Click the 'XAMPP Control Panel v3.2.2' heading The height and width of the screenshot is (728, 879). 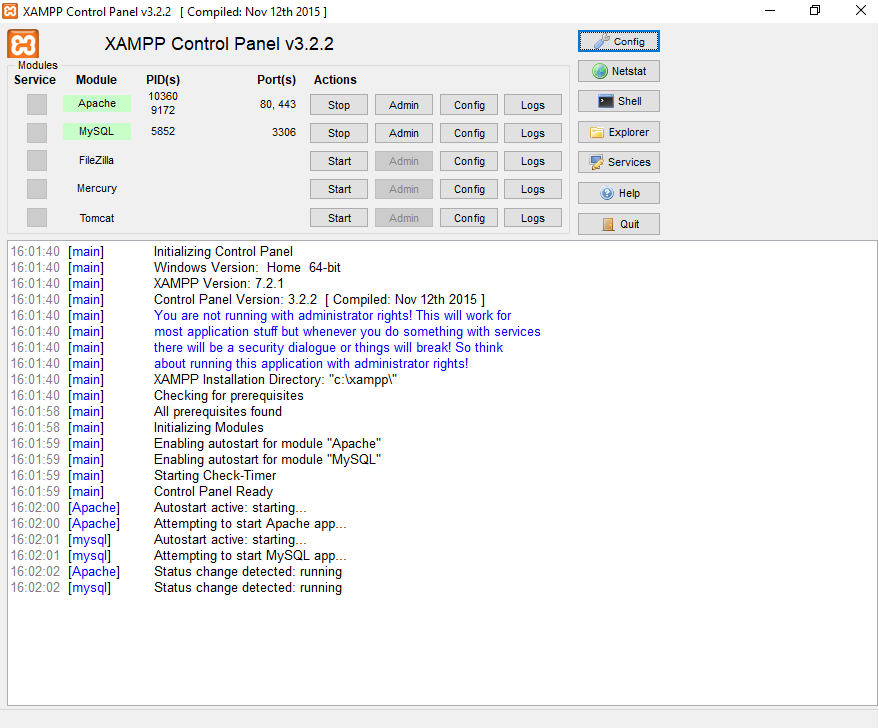[x=219, y=44]
